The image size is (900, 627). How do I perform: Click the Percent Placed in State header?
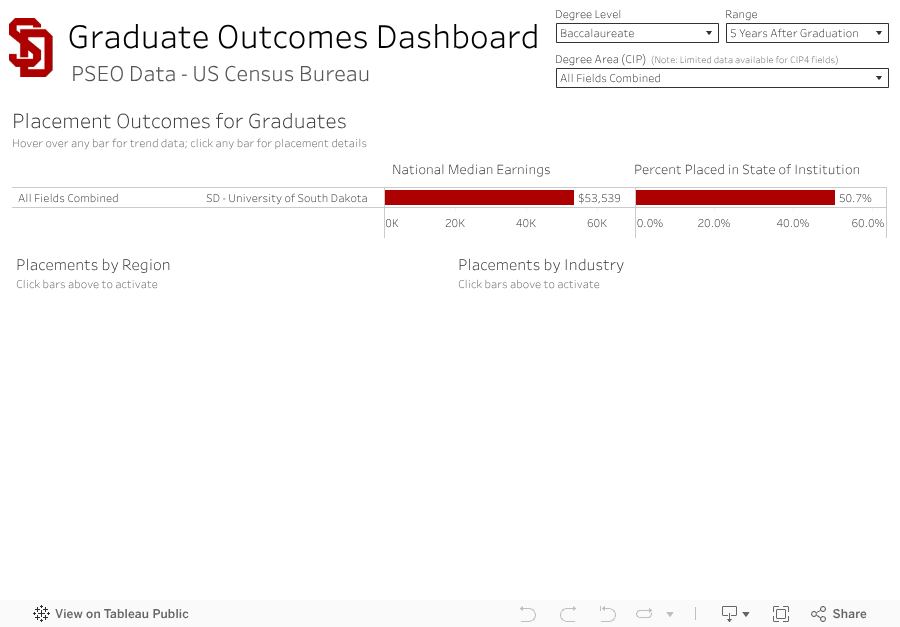747,170
